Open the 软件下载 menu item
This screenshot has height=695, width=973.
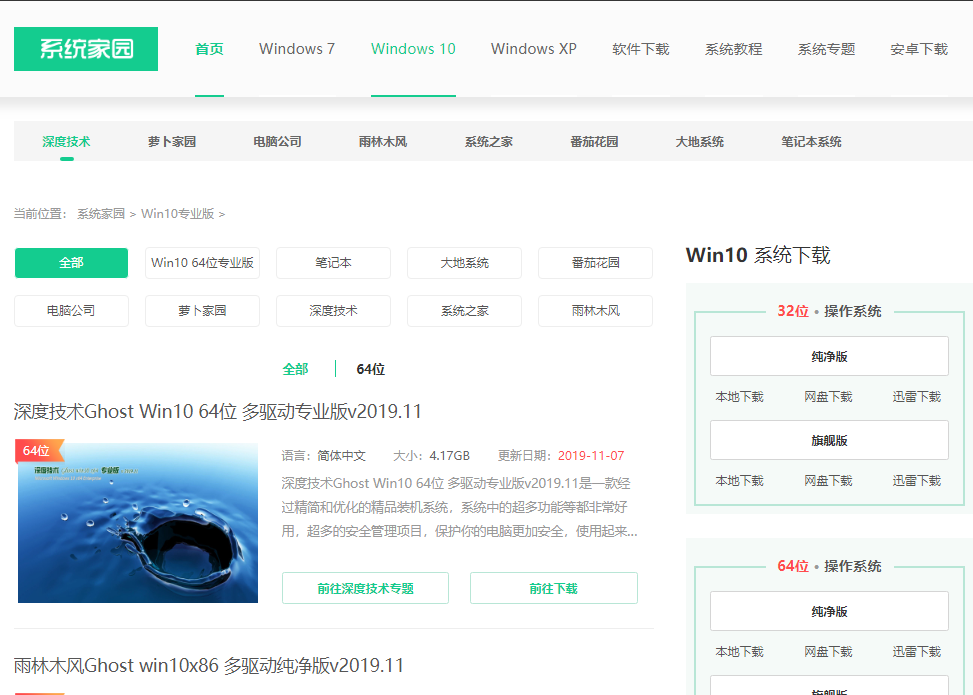(640, 48)
